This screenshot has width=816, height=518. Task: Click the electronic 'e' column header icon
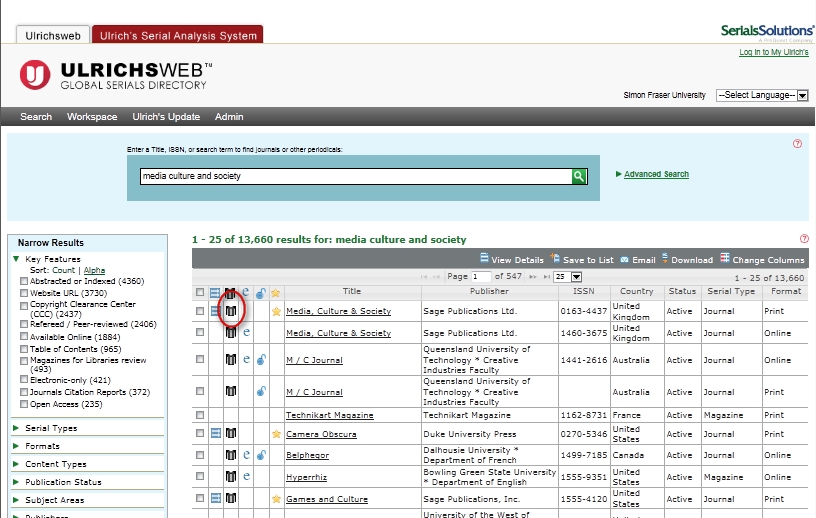(246, 292)
